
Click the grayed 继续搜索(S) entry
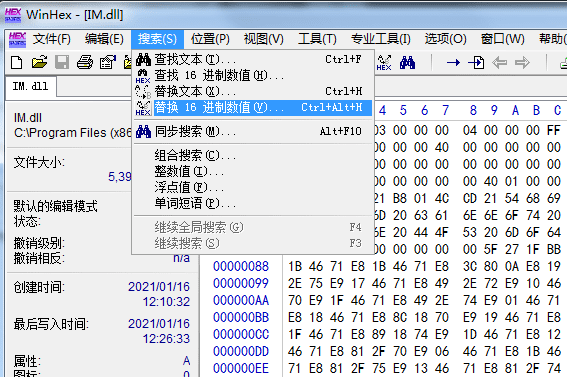pyautogui.click(x=253, y=243)
